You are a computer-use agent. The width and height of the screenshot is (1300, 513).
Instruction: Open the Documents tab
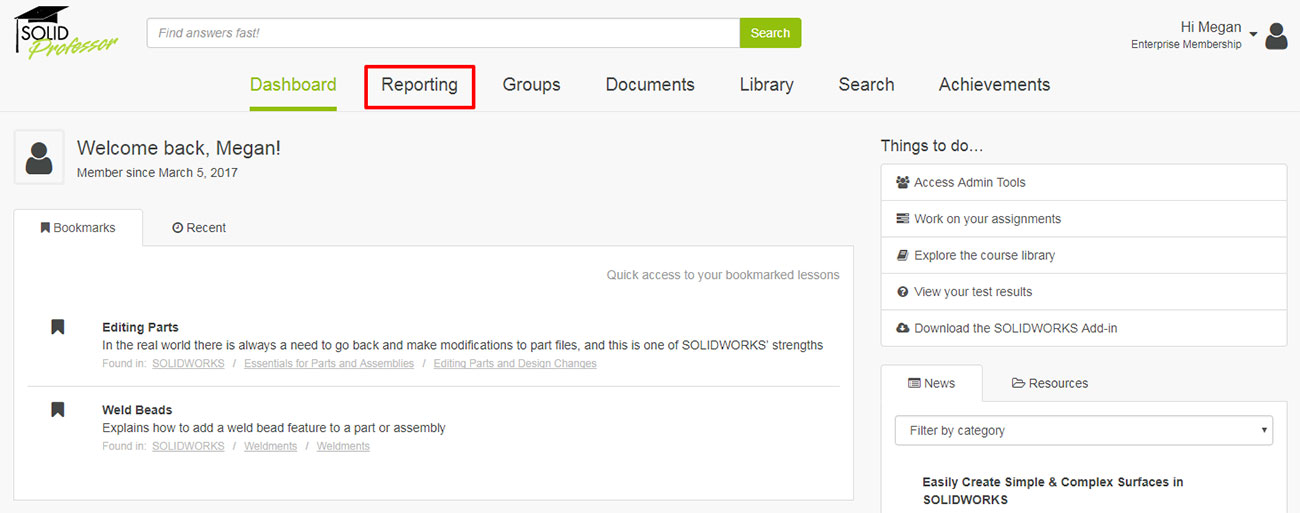[650, 85]
